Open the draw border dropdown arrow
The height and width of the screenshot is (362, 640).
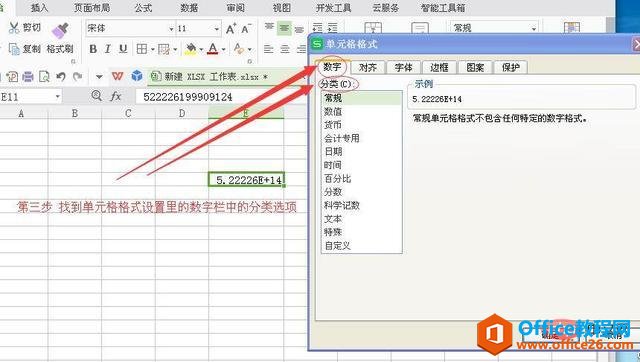(175, 49)
